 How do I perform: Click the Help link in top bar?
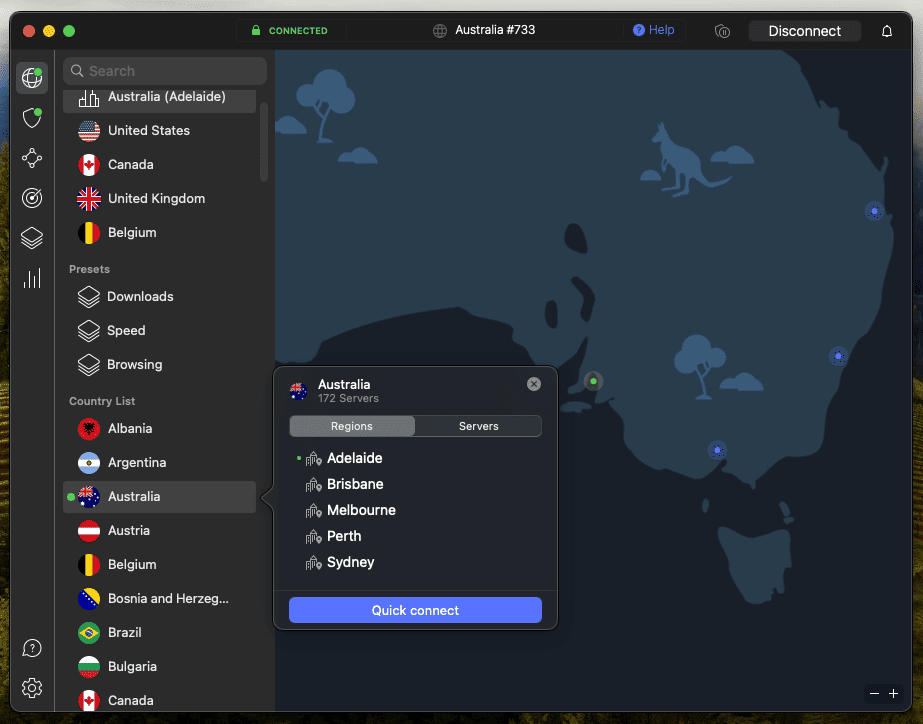click(653, 30)
